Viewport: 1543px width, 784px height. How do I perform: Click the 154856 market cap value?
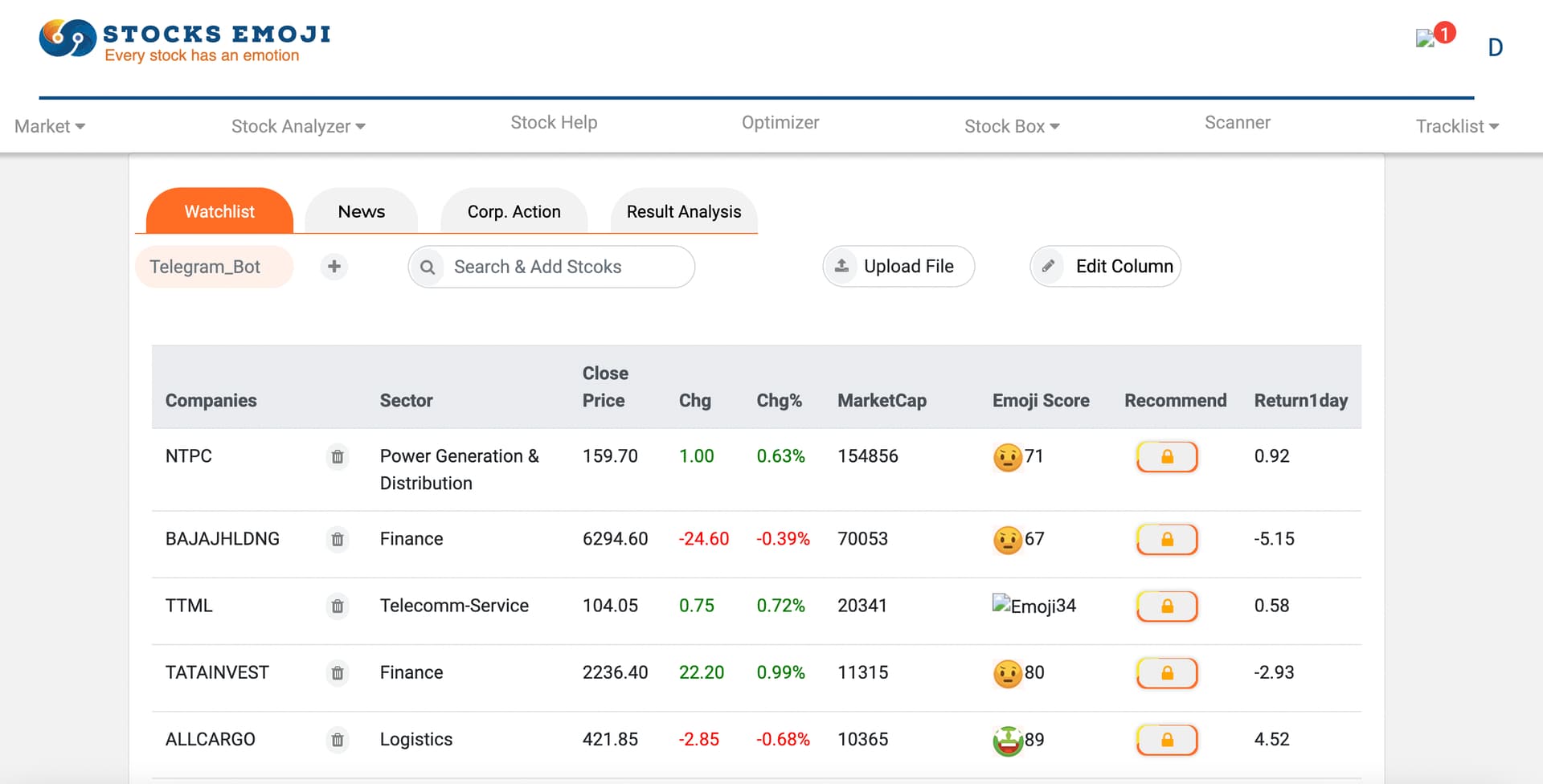[868, 456]
